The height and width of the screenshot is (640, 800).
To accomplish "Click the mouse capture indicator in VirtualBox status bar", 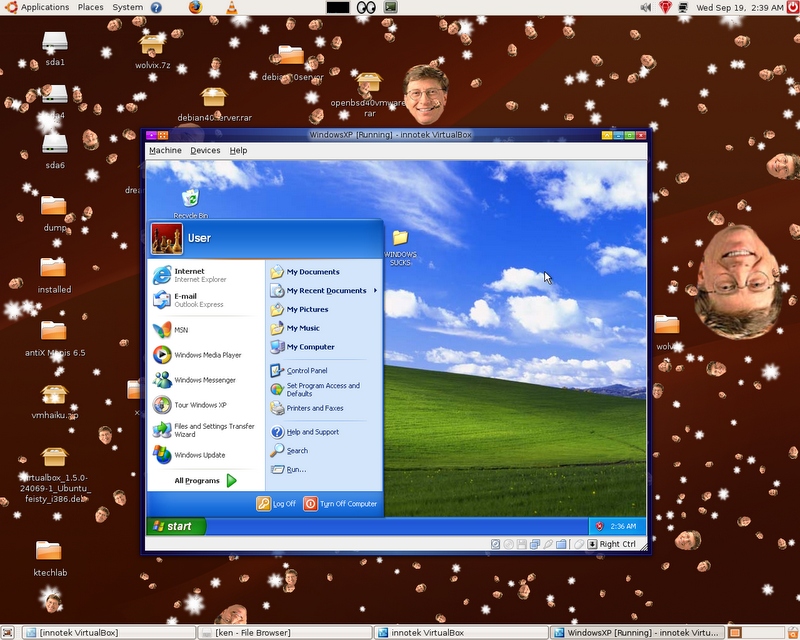I will (x=579, y=544).
